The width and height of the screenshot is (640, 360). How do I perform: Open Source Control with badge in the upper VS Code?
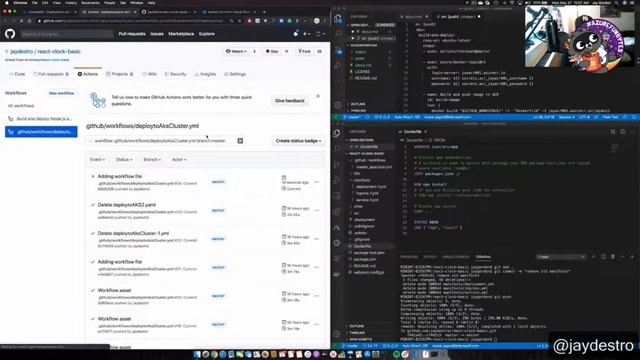click(x=338, y=51)
